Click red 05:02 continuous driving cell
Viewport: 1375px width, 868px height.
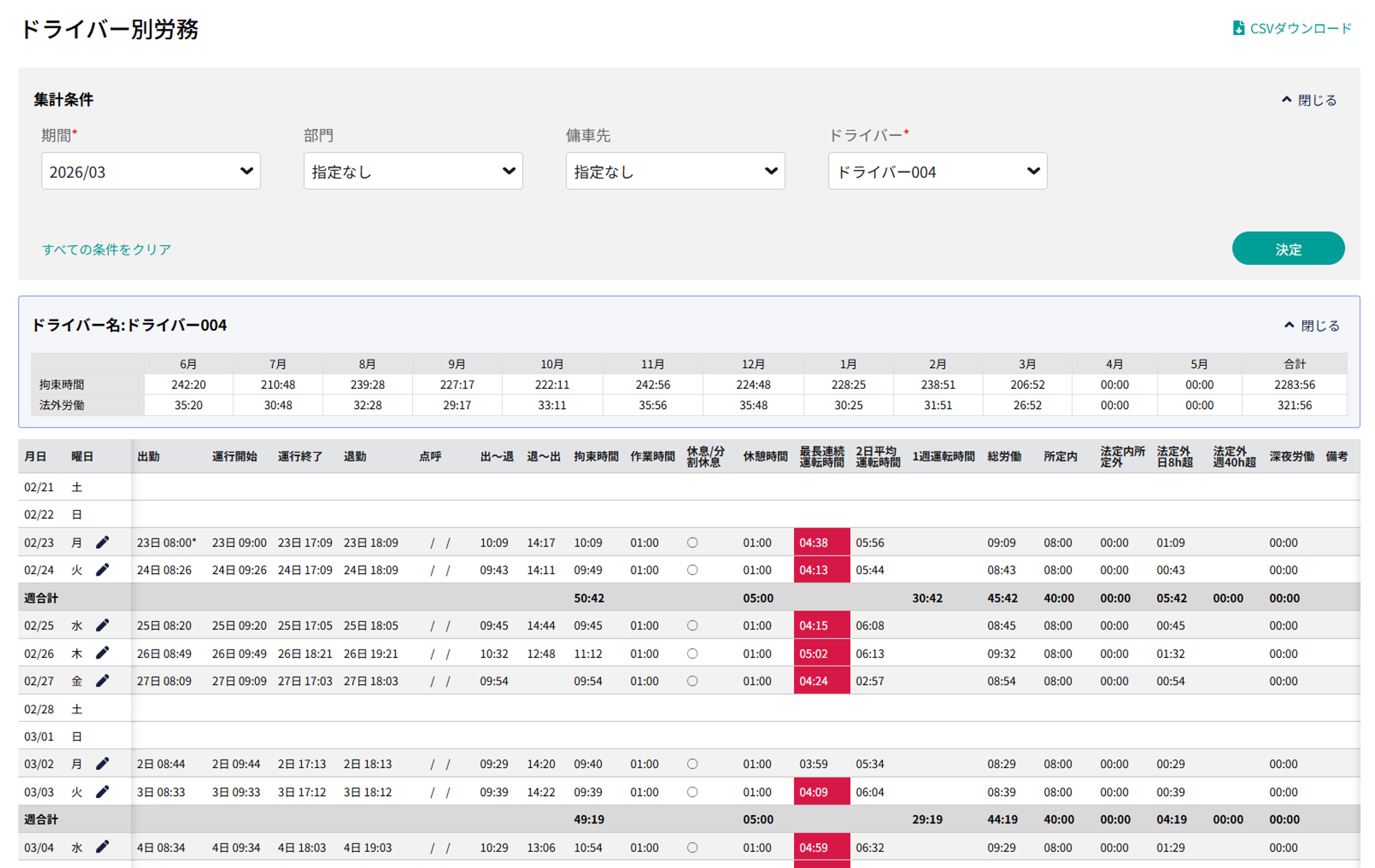[821, 653]
